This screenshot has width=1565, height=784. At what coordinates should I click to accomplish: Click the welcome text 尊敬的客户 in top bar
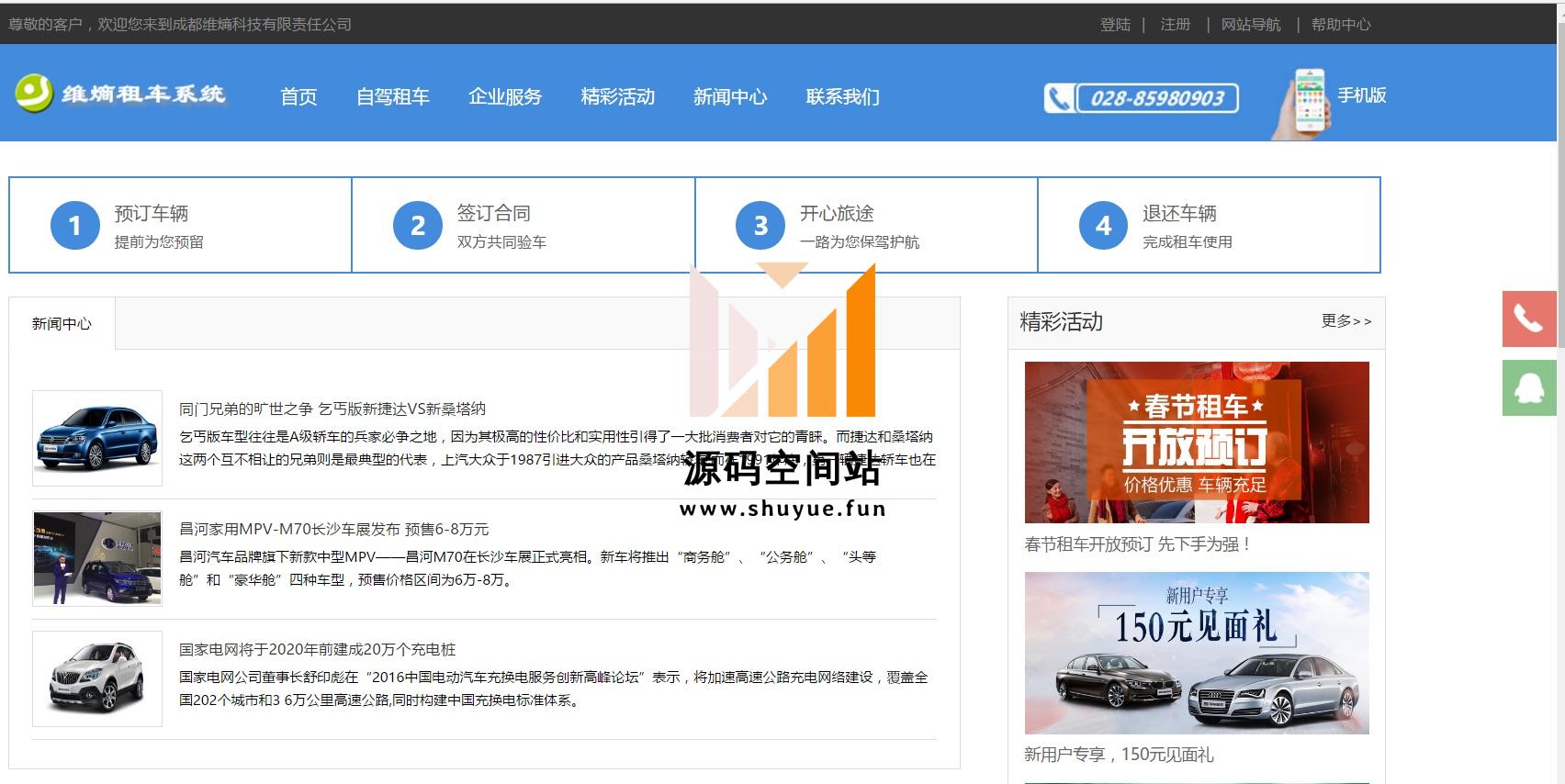point(181,25)
